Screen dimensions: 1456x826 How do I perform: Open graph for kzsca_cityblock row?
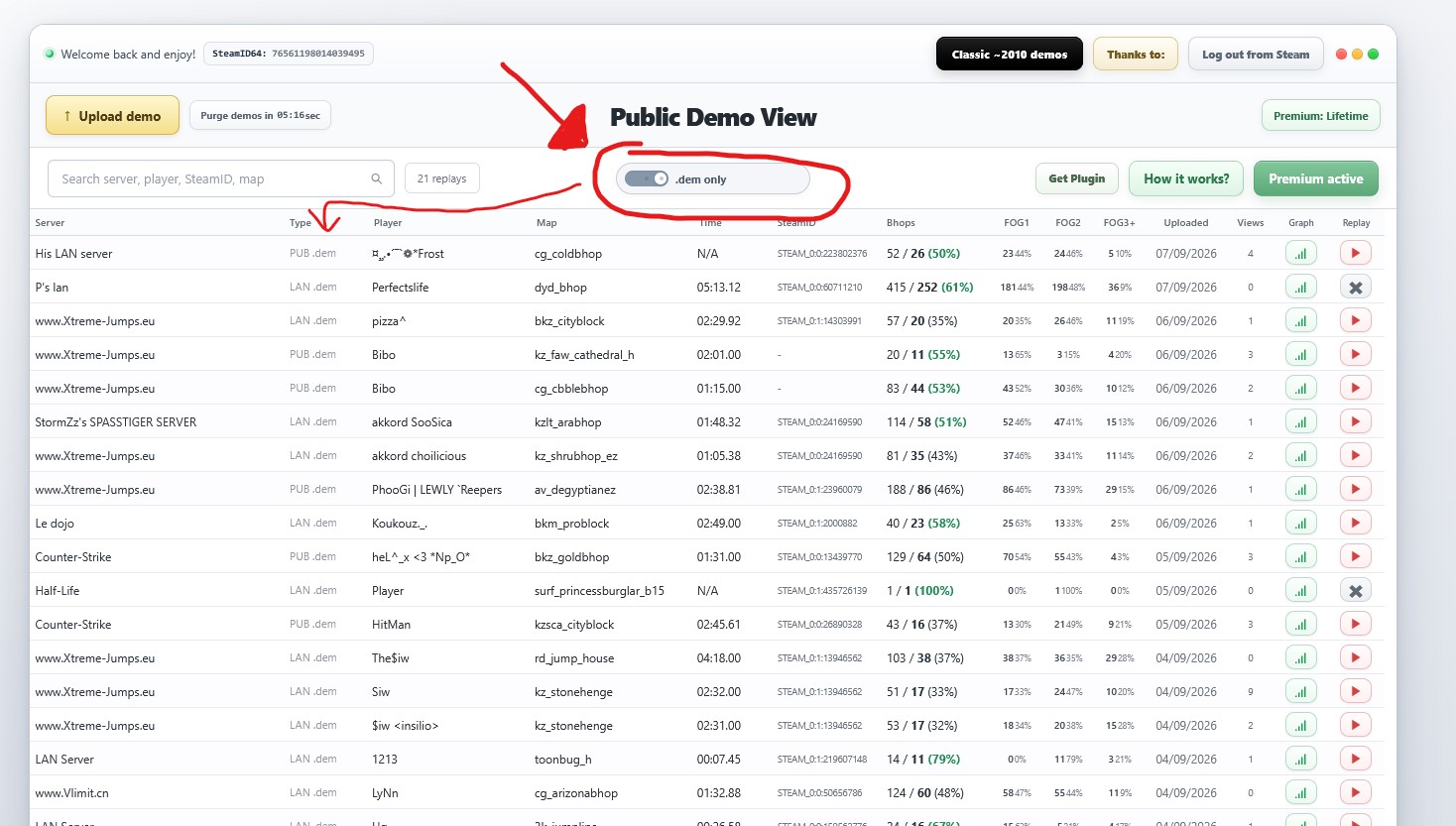1300,625
